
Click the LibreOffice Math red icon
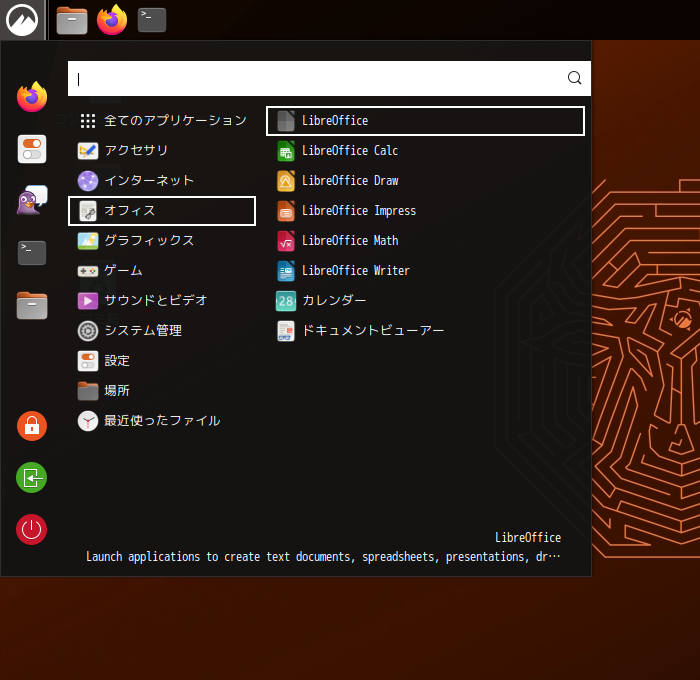tap(286, 241)
